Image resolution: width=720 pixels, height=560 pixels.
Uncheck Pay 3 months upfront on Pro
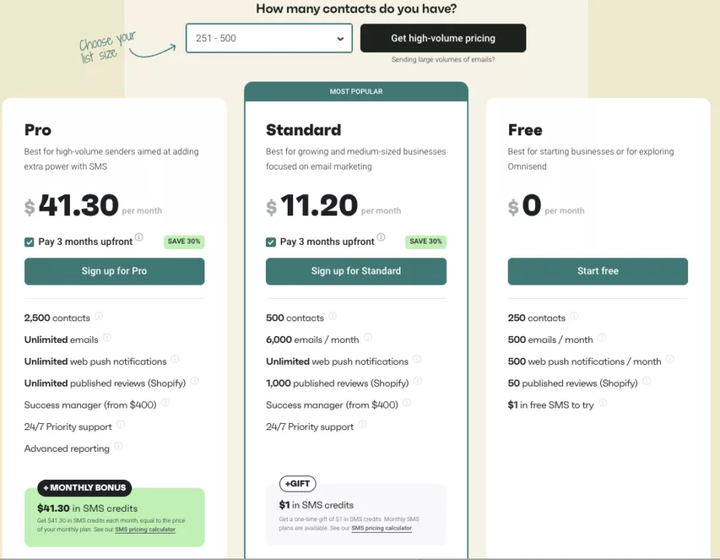[x=29, y=242]
